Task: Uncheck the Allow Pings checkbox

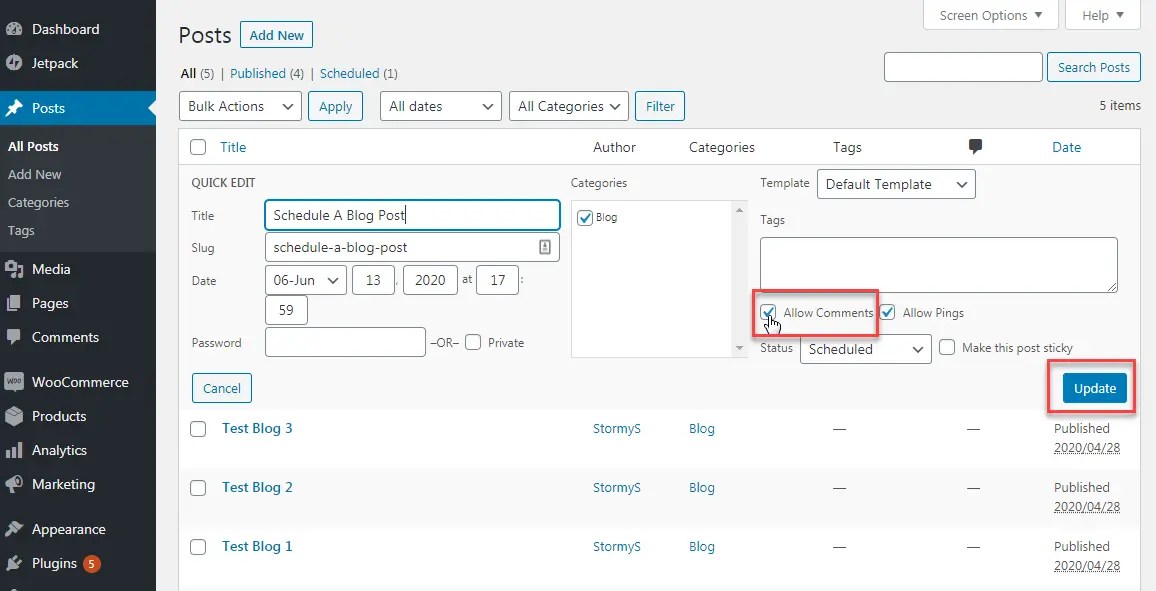Action: [886, 312]
